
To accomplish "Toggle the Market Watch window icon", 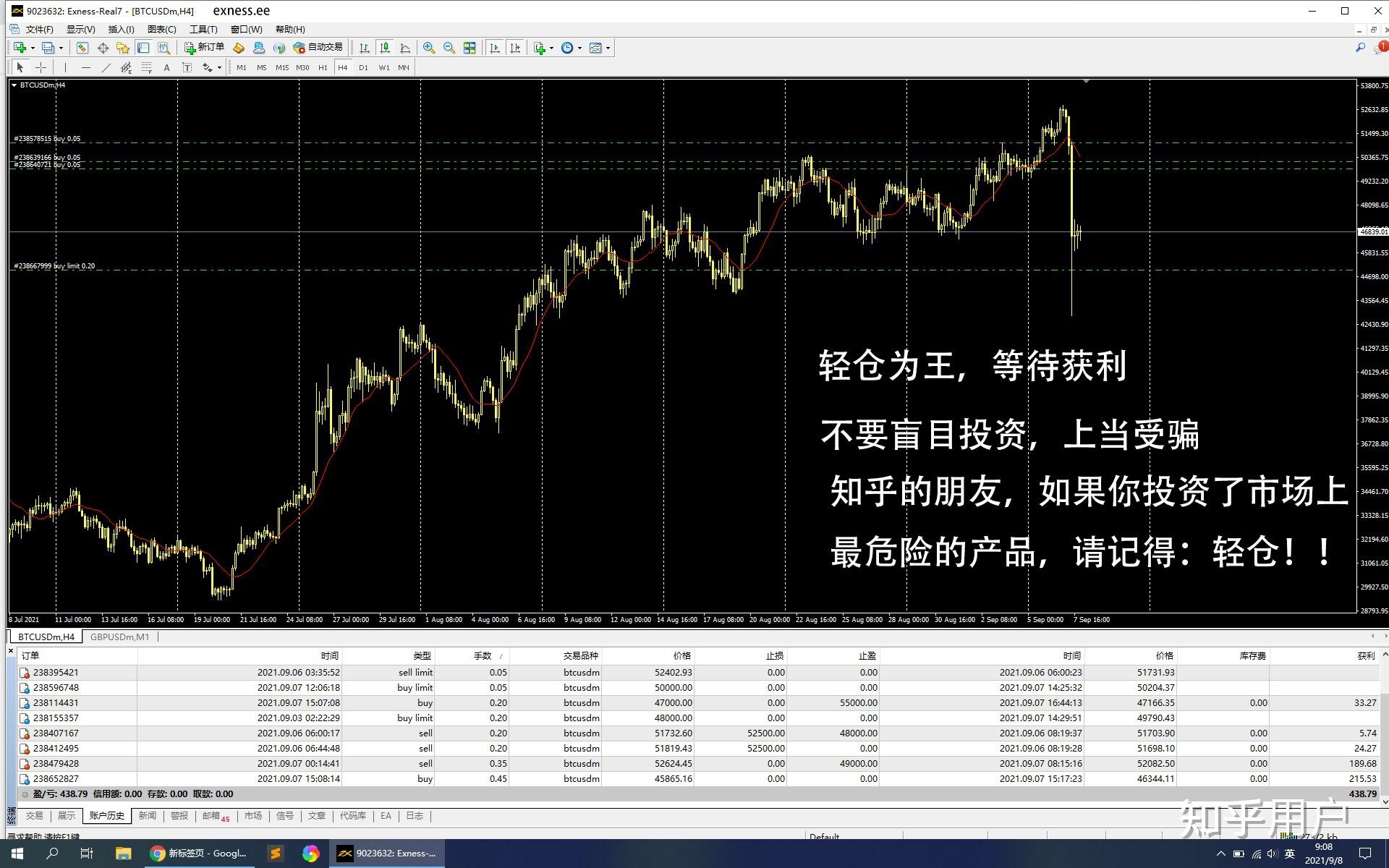I will pyautogui.click(x=82, y=48).
